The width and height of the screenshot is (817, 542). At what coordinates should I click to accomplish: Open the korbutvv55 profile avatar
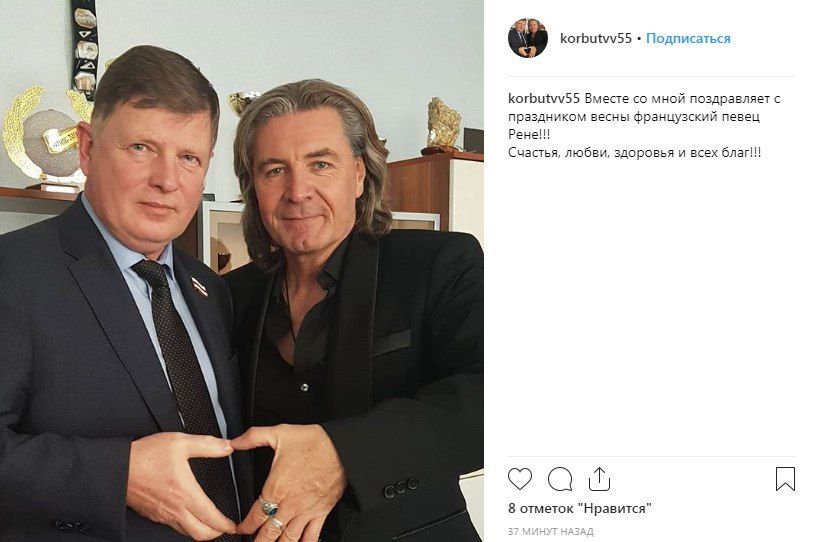pyautogui.click(x=528, y=38)
